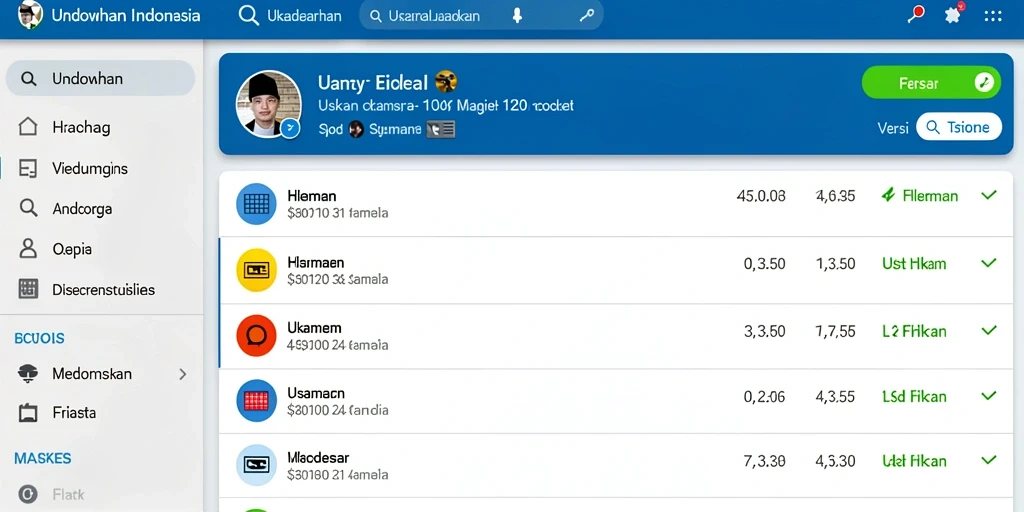The height and width of the screenshot is (512, 1024).
Task: Click the card icon after Syrmana
Action: (440, 130)
